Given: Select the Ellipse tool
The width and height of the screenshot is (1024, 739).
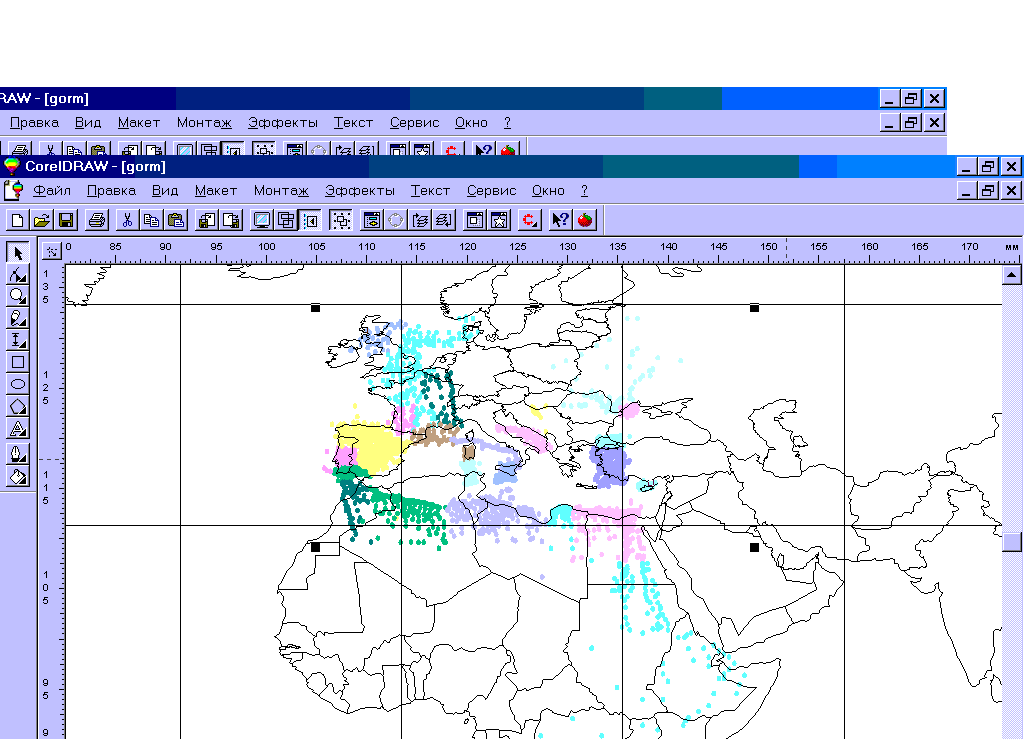Looking at the screenshot, I should click(x=18, y=384).
